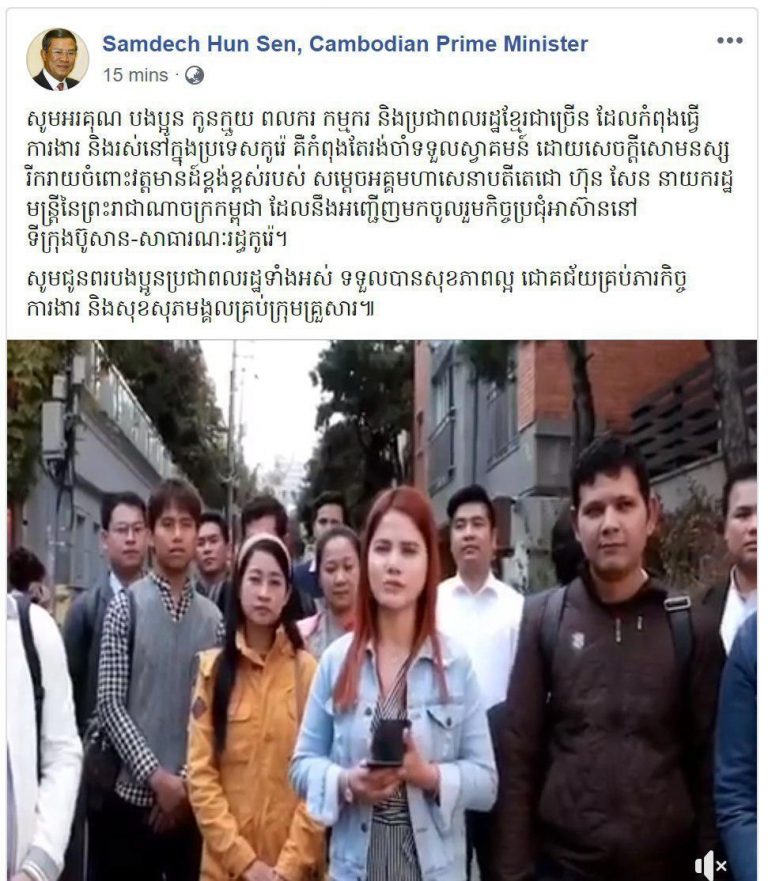The height and width of the screenshot is (881, 768).
Task: Click the phone held by the red-haired woman
Action: (388, 743)
